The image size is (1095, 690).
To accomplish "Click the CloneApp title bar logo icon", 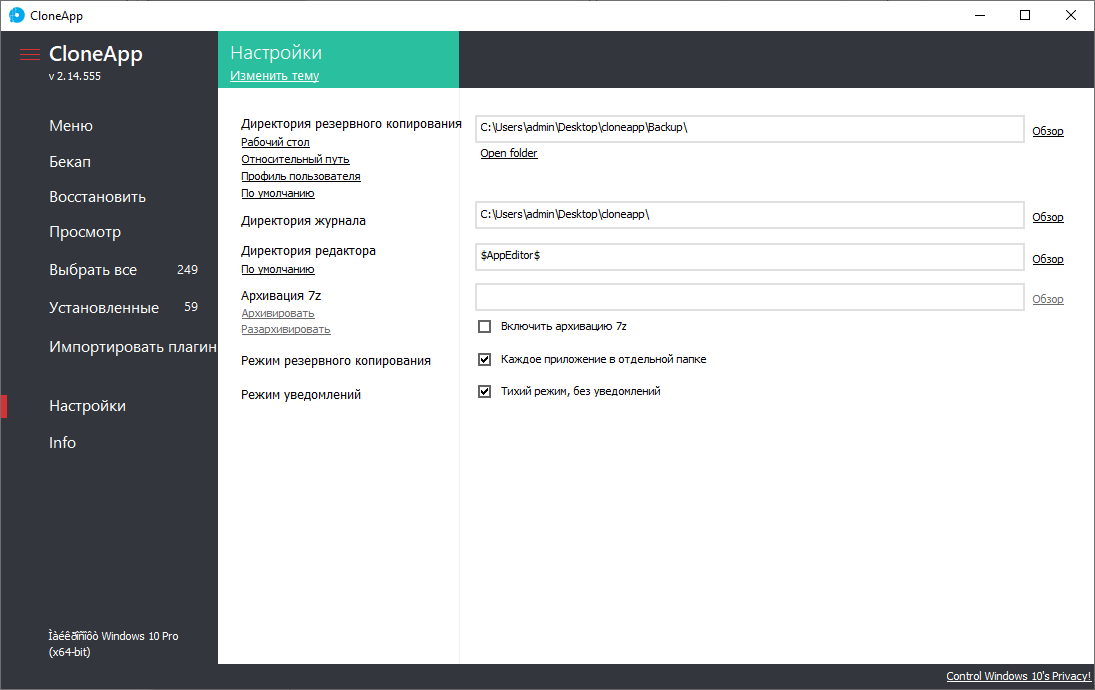I will click(x=17, y=15).
